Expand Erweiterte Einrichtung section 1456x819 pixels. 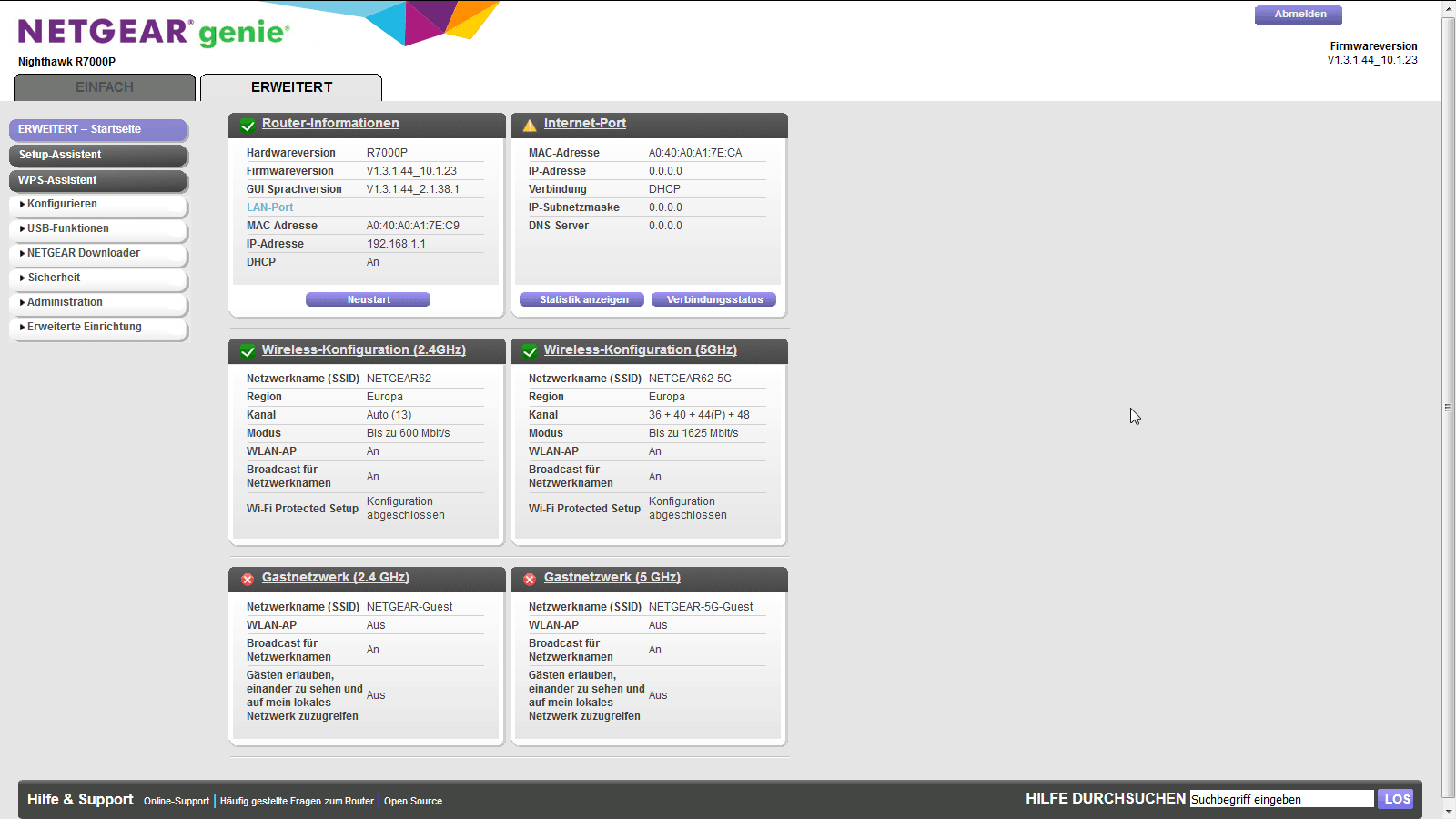tap(98, 327)
